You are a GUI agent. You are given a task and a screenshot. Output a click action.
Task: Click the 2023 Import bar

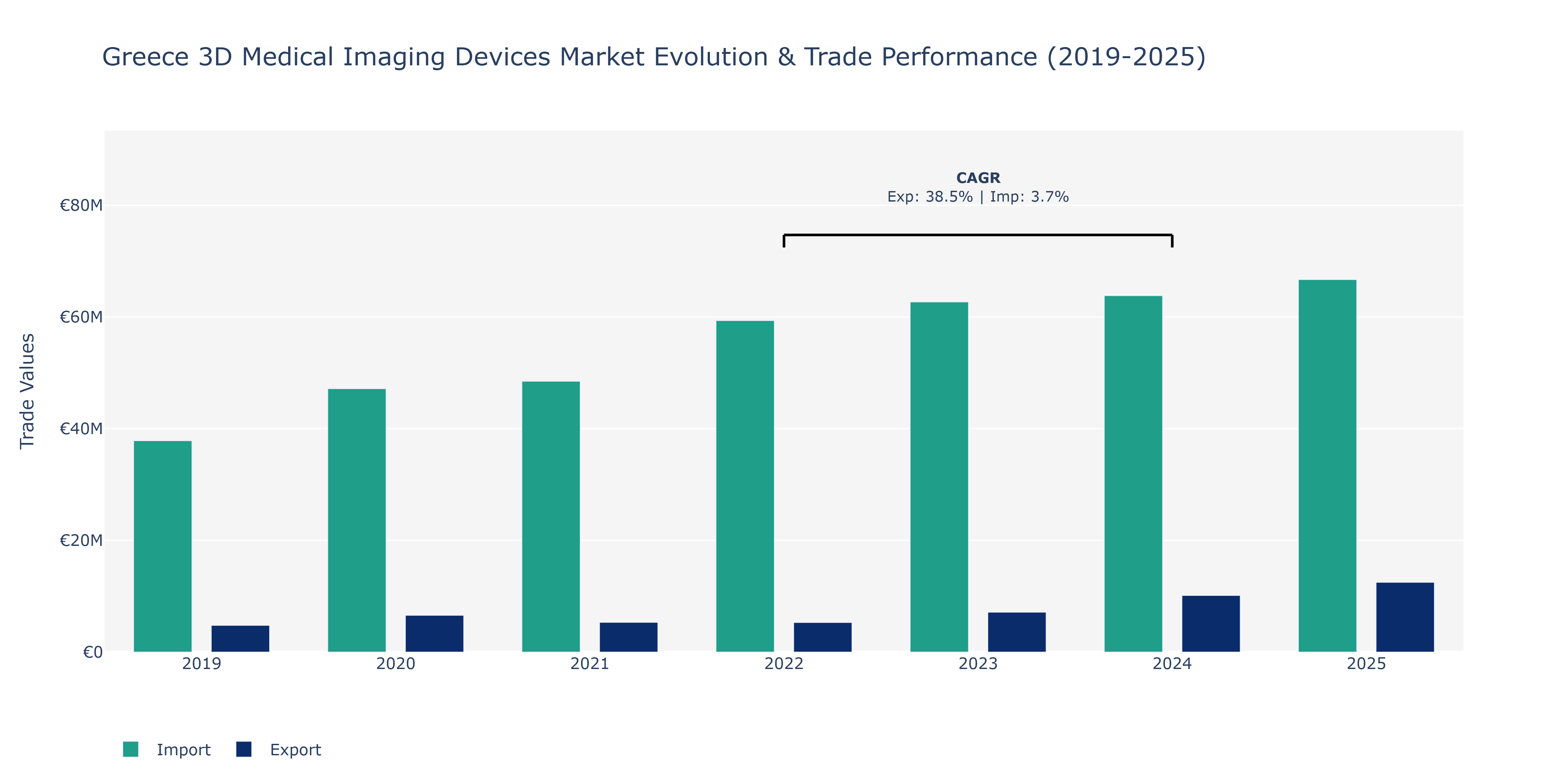[x=939, y=477]
